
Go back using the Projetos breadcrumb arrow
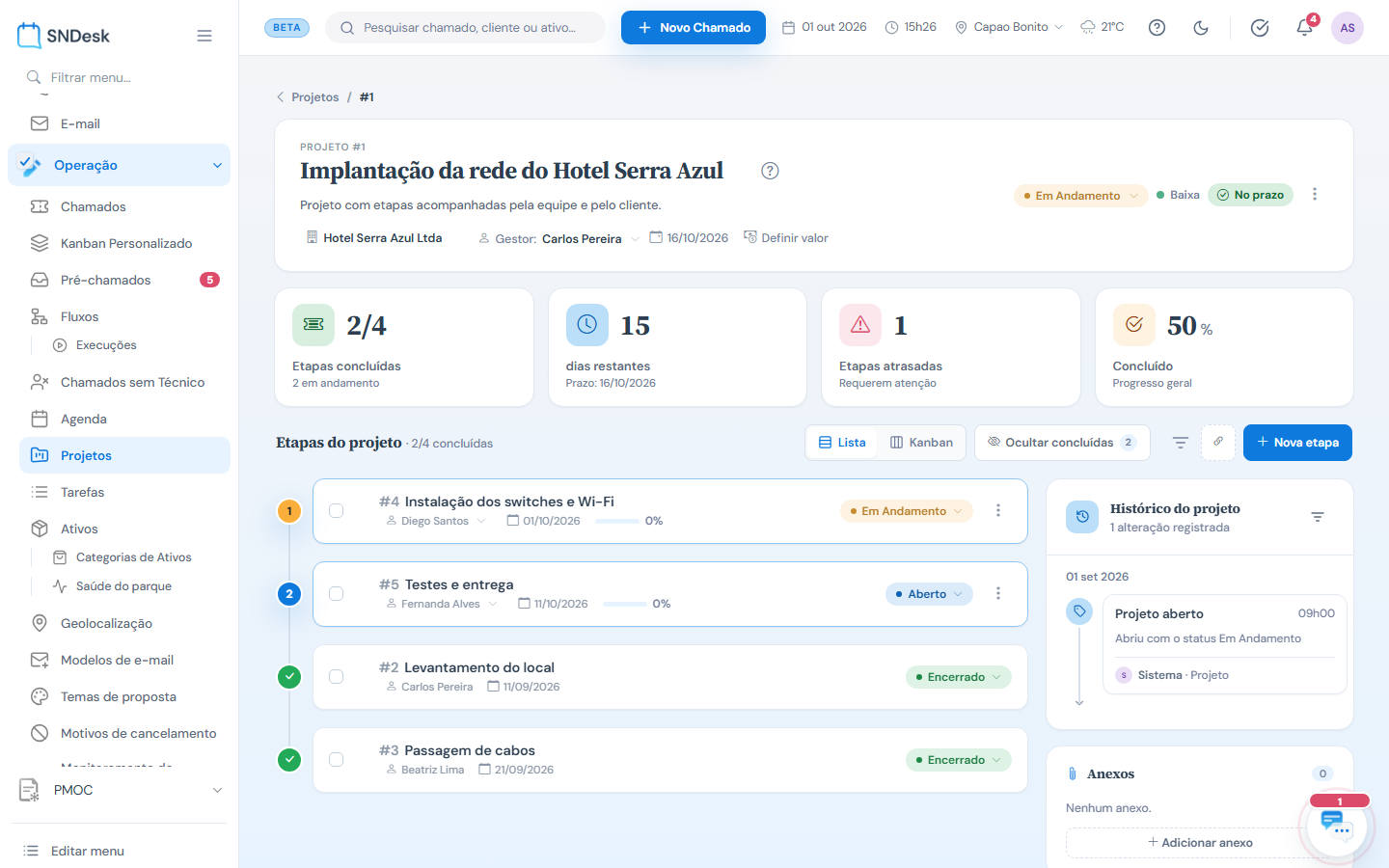coord(281,97)
